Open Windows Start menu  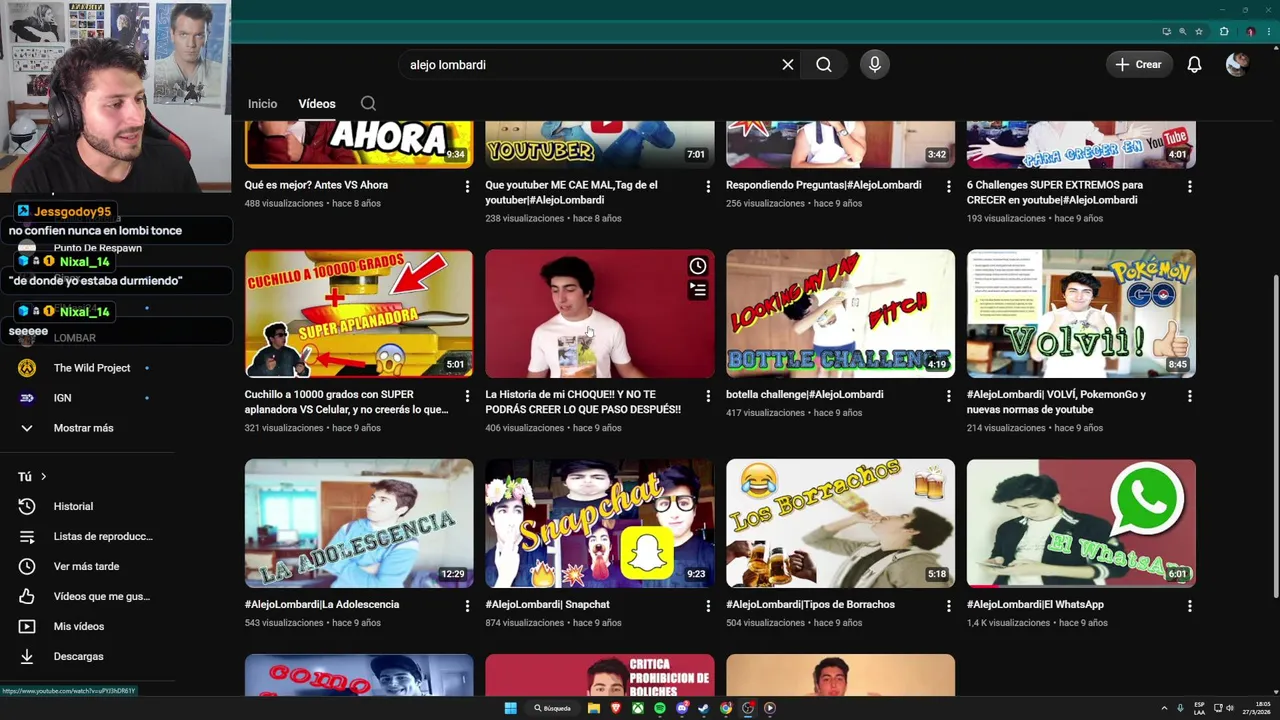pos(511,708)
